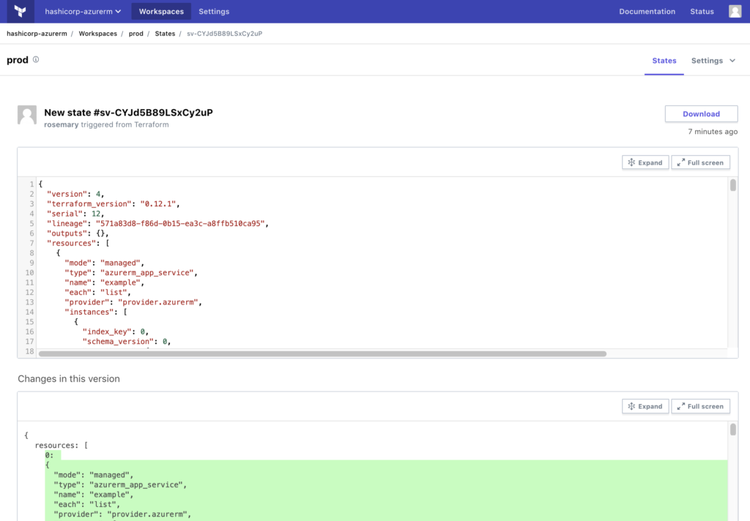The image size is (750, 521).
Task: Click the horizontal scrollbar of state viewer
Action: click(322, 353)
